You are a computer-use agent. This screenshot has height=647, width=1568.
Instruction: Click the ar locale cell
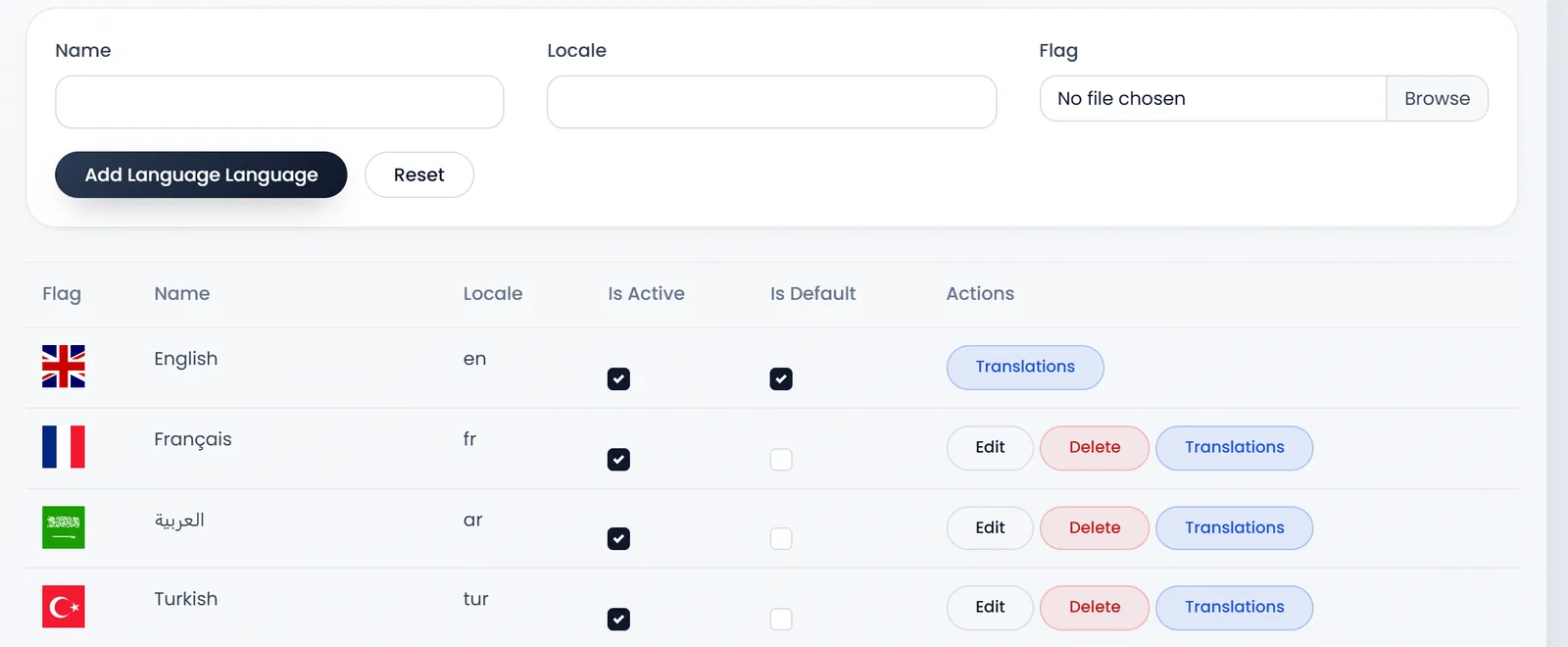(473, 520)
